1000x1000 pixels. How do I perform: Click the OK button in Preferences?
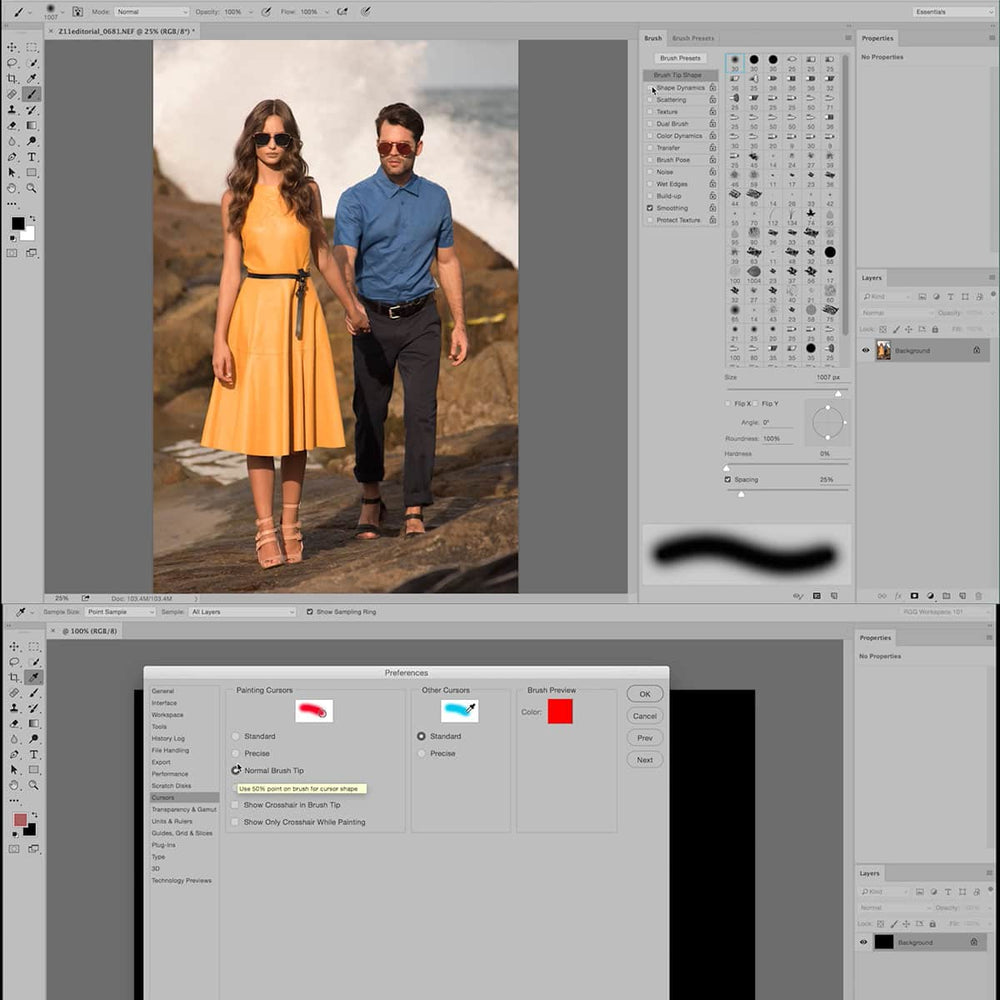click(x=644, y=693)
